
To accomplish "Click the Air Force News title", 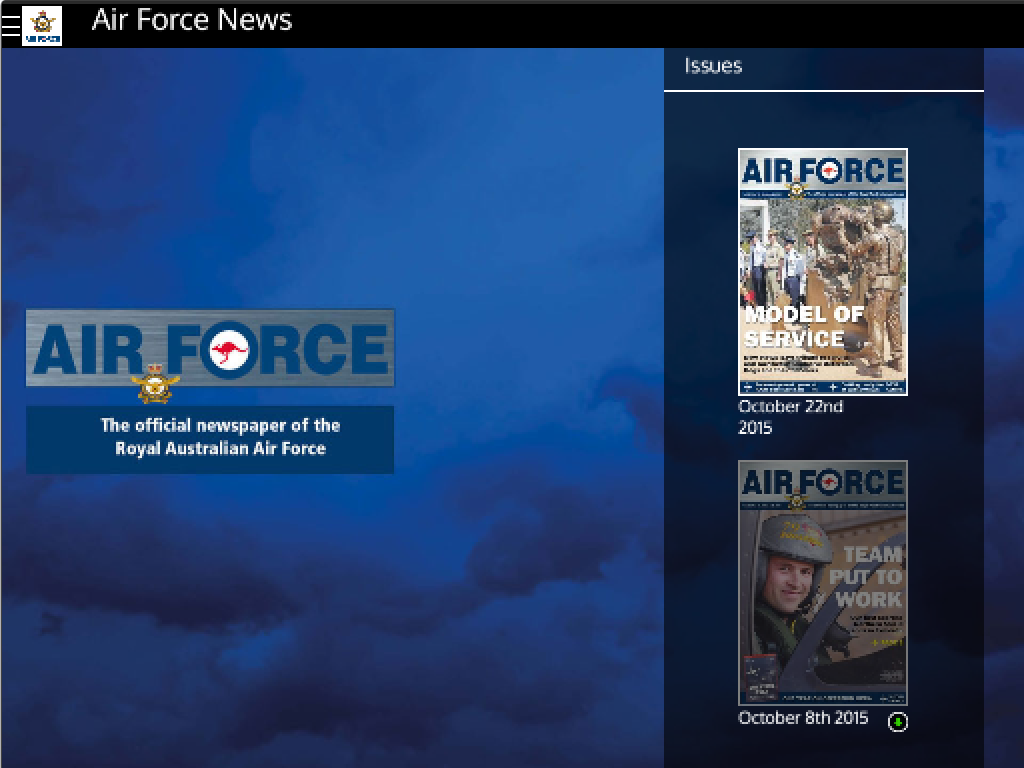I will (192, 20).
